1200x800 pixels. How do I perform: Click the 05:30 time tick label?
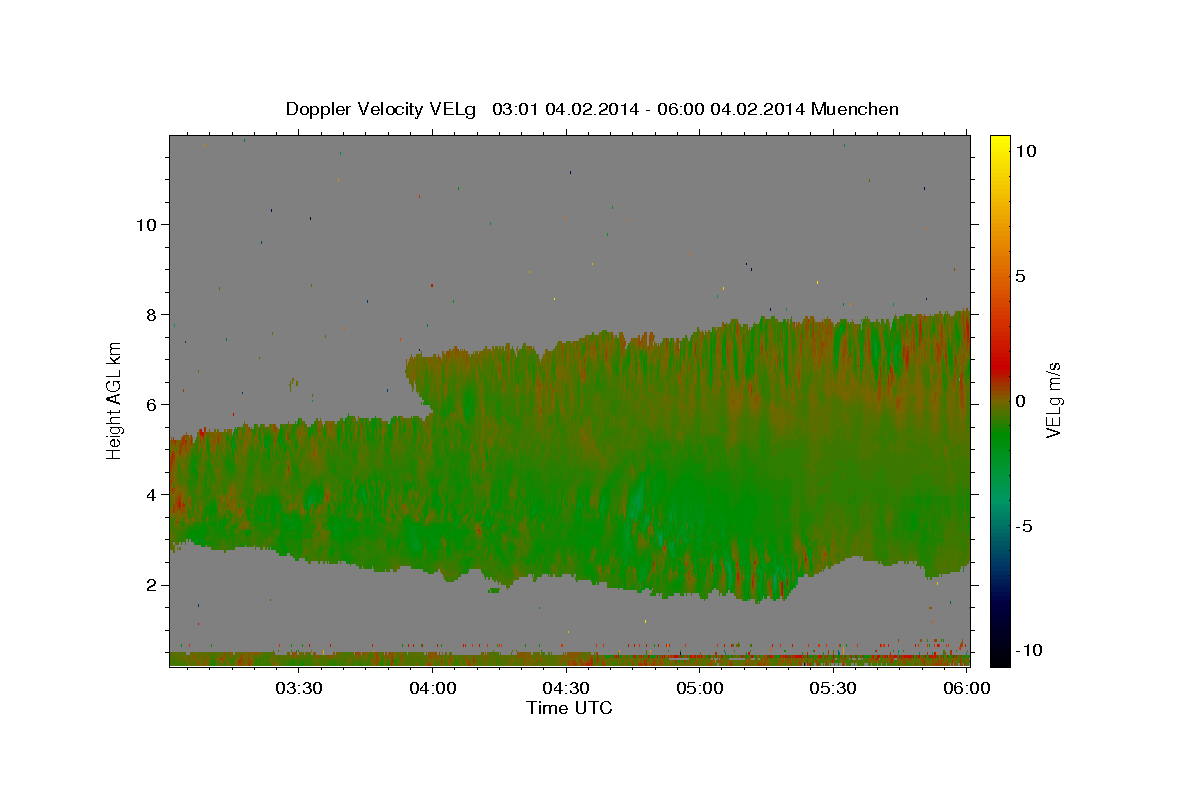click(834, 689)
